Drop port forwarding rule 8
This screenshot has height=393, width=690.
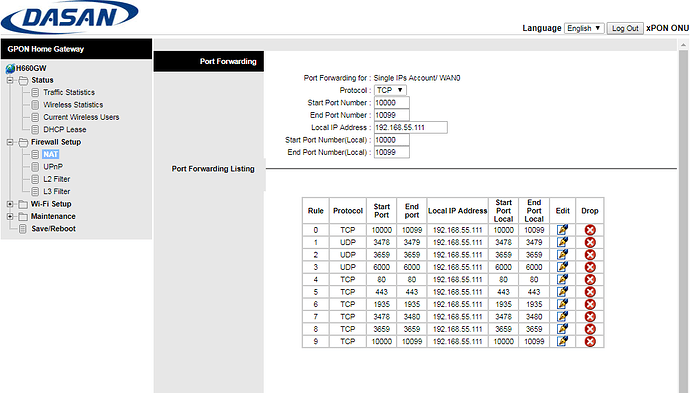(590, 329)
